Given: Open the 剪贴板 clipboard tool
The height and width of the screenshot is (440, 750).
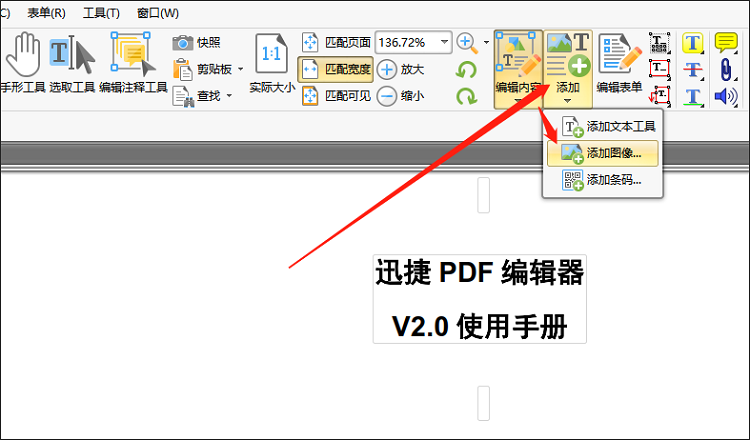Looking at the screenshot, I should (202, 69).
